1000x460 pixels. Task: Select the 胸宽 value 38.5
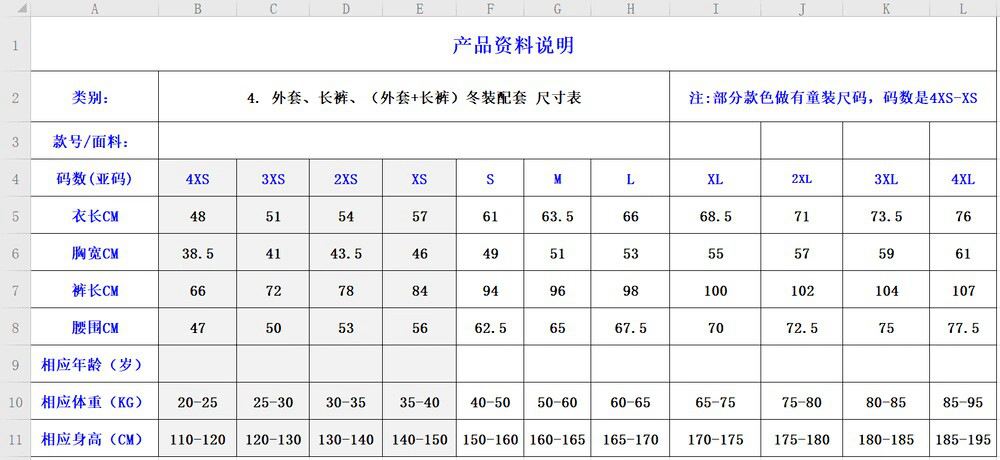pos(198,253)
